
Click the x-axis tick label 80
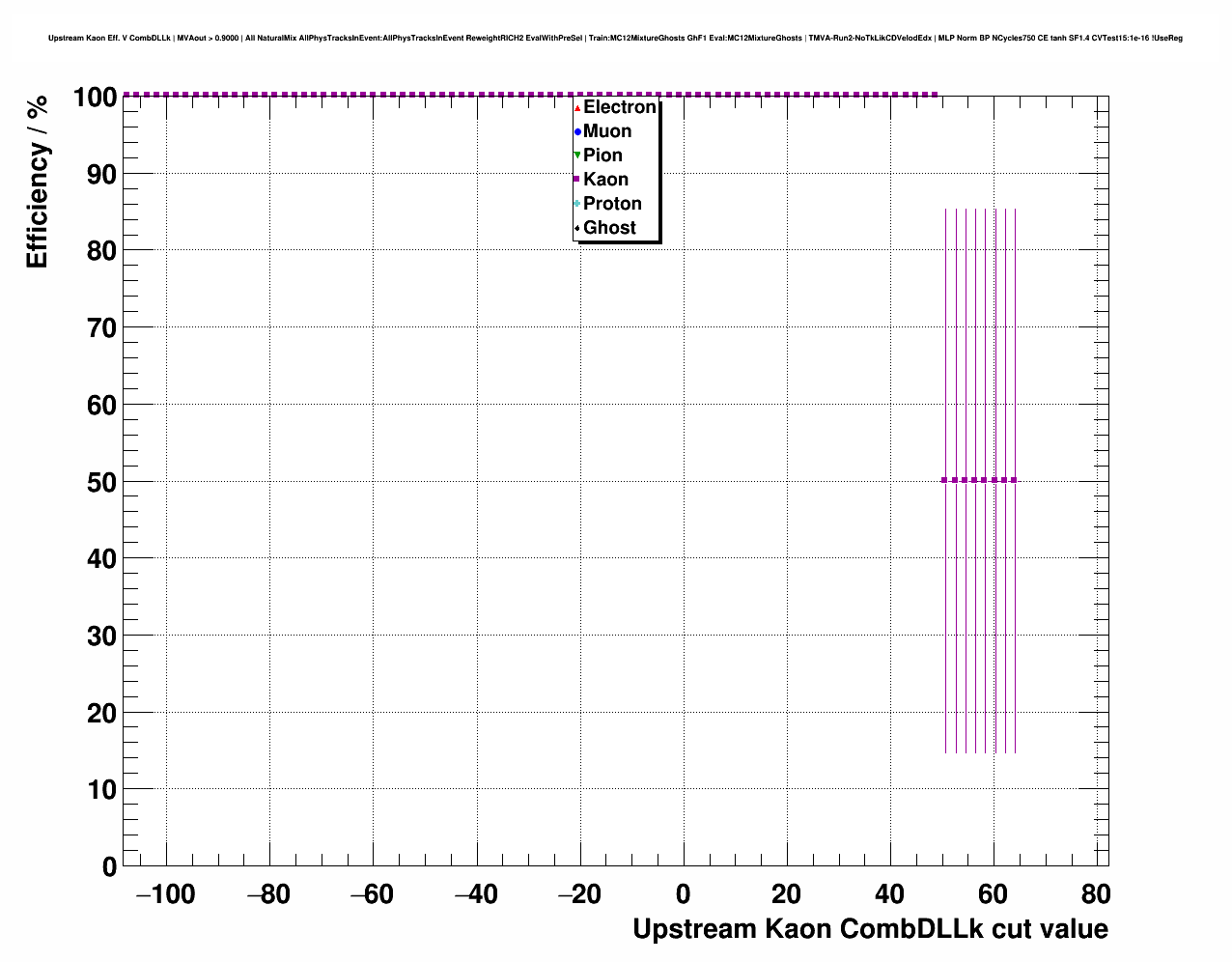click(x=1096, y=894)
